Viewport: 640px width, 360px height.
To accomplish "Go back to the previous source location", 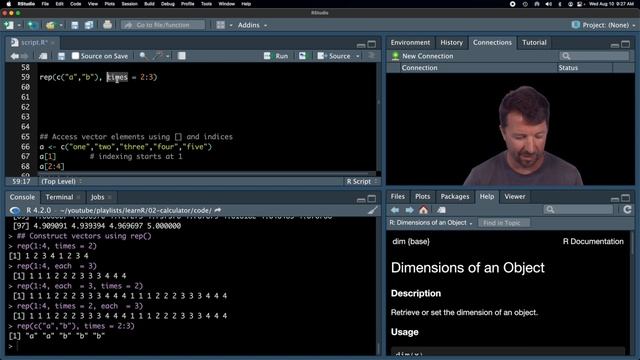I will point(15,56).
